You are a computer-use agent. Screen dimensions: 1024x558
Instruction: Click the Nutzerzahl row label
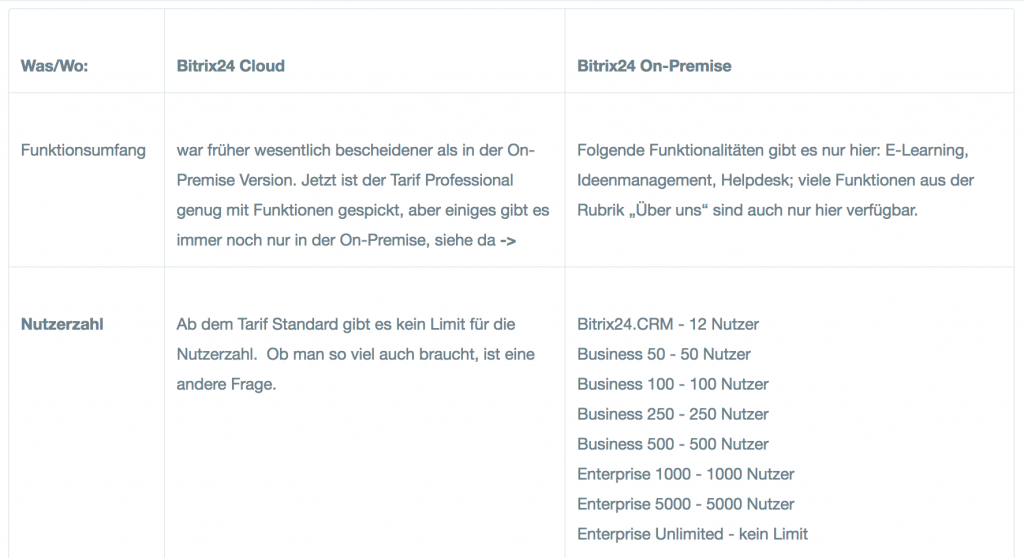pos(62,325)
